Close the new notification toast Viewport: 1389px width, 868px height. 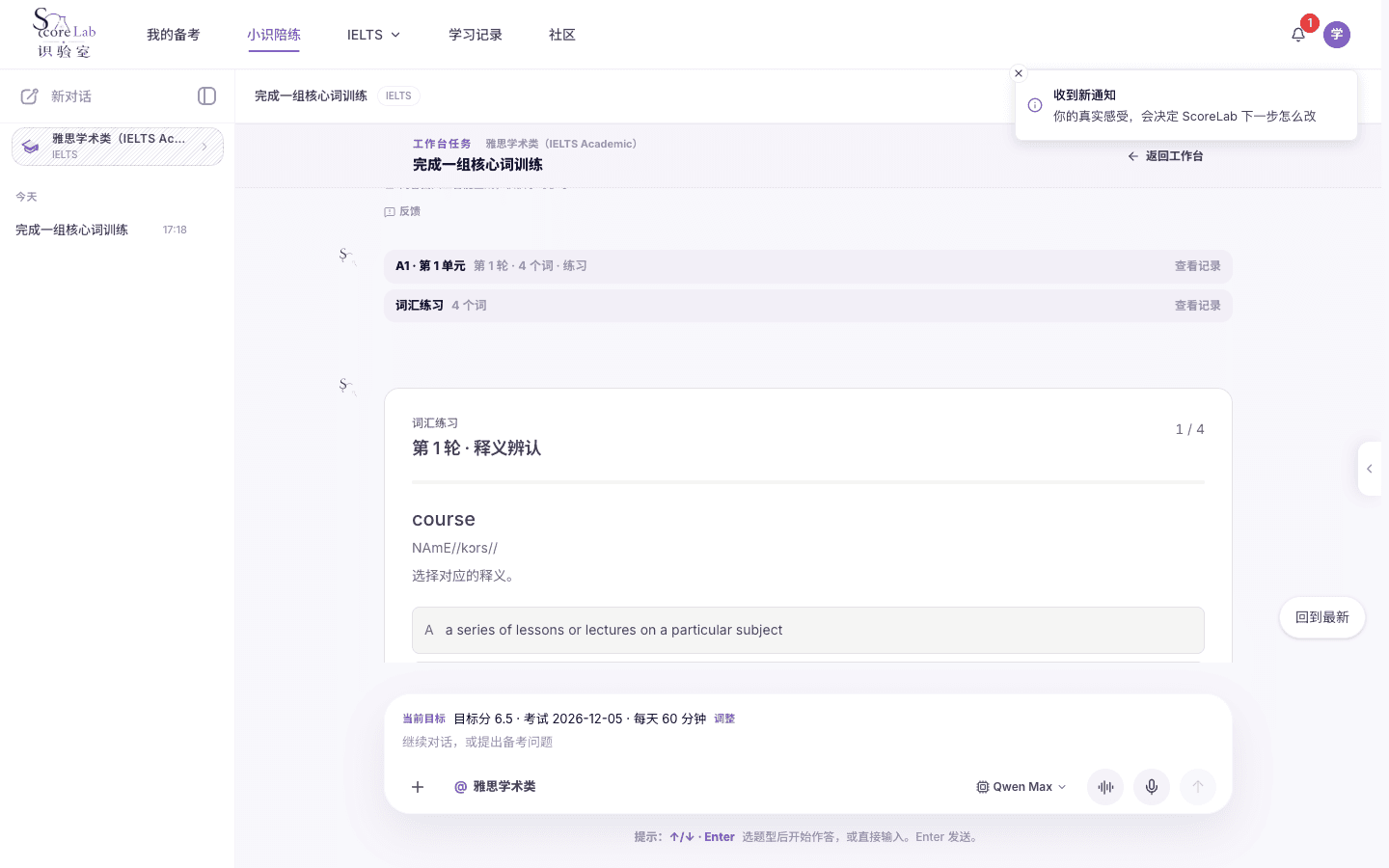point(1019,73)
